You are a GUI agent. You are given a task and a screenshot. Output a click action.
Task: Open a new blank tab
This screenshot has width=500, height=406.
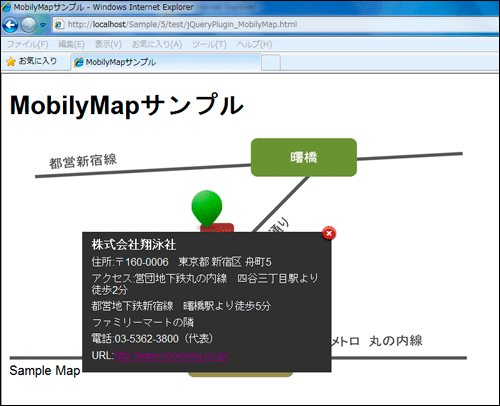(271, 63)
